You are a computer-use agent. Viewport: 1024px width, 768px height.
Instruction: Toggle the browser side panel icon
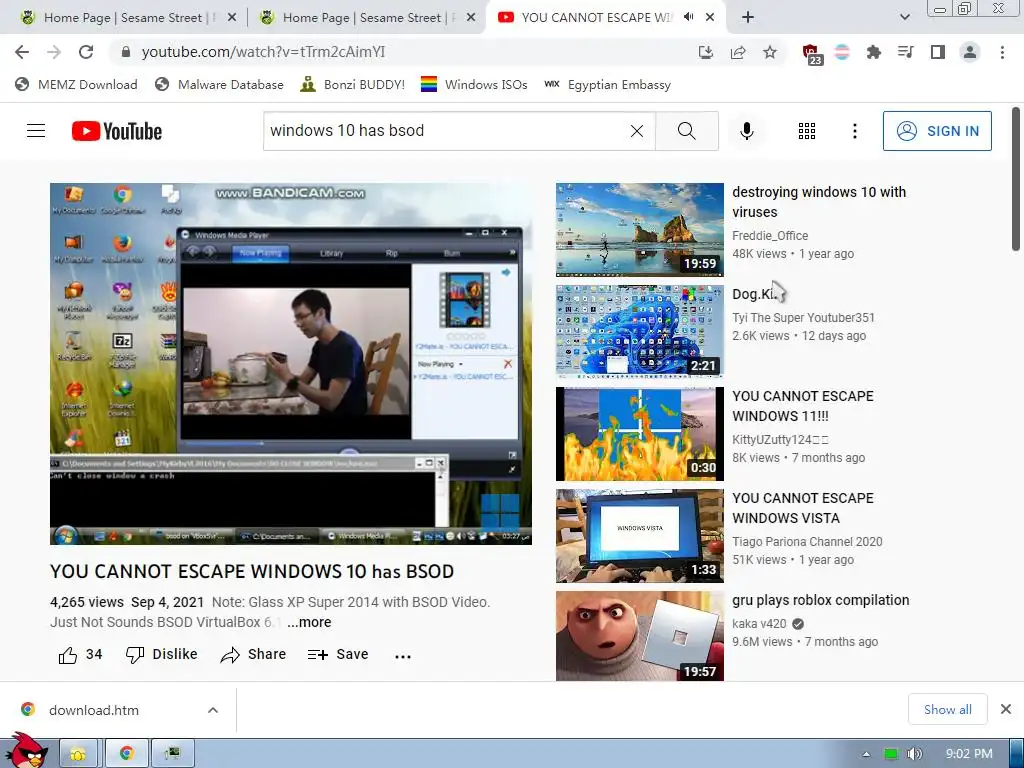pos(937,52)
